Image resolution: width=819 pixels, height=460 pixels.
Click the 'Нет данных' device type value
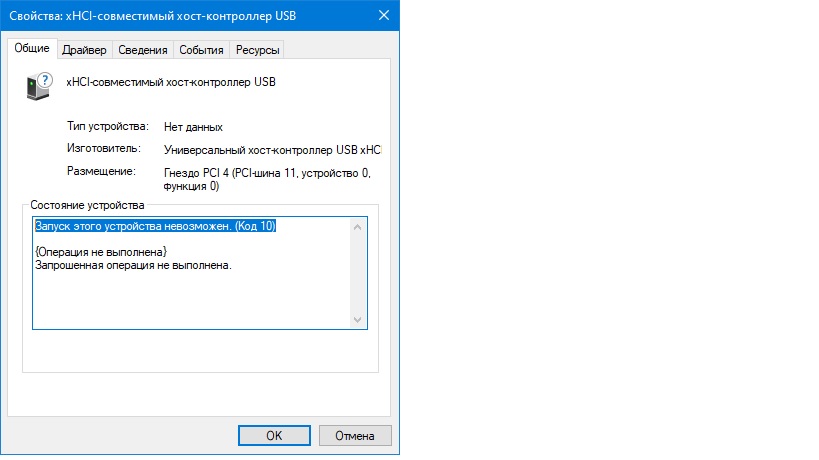pyautogui.click(x=193, y=127)
